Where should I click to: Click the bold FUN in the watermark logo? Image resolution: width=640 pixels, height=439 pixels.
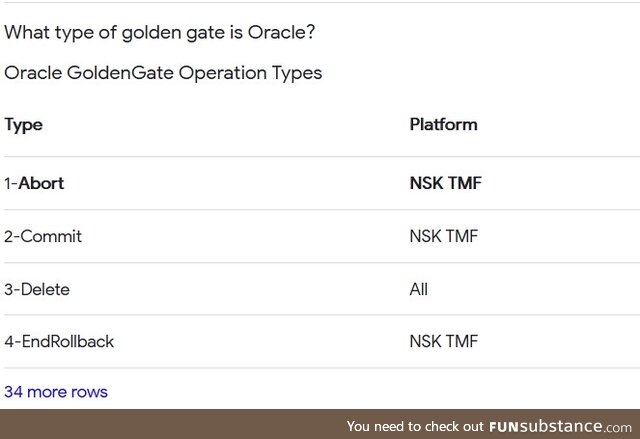click(x=504, y=427)
